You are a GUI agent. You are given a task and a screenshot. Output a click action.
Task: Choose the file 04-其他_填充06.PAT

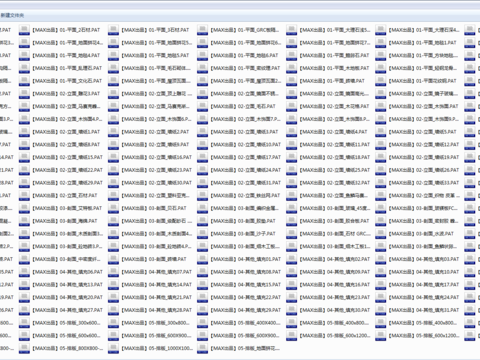tap(68, 272)
